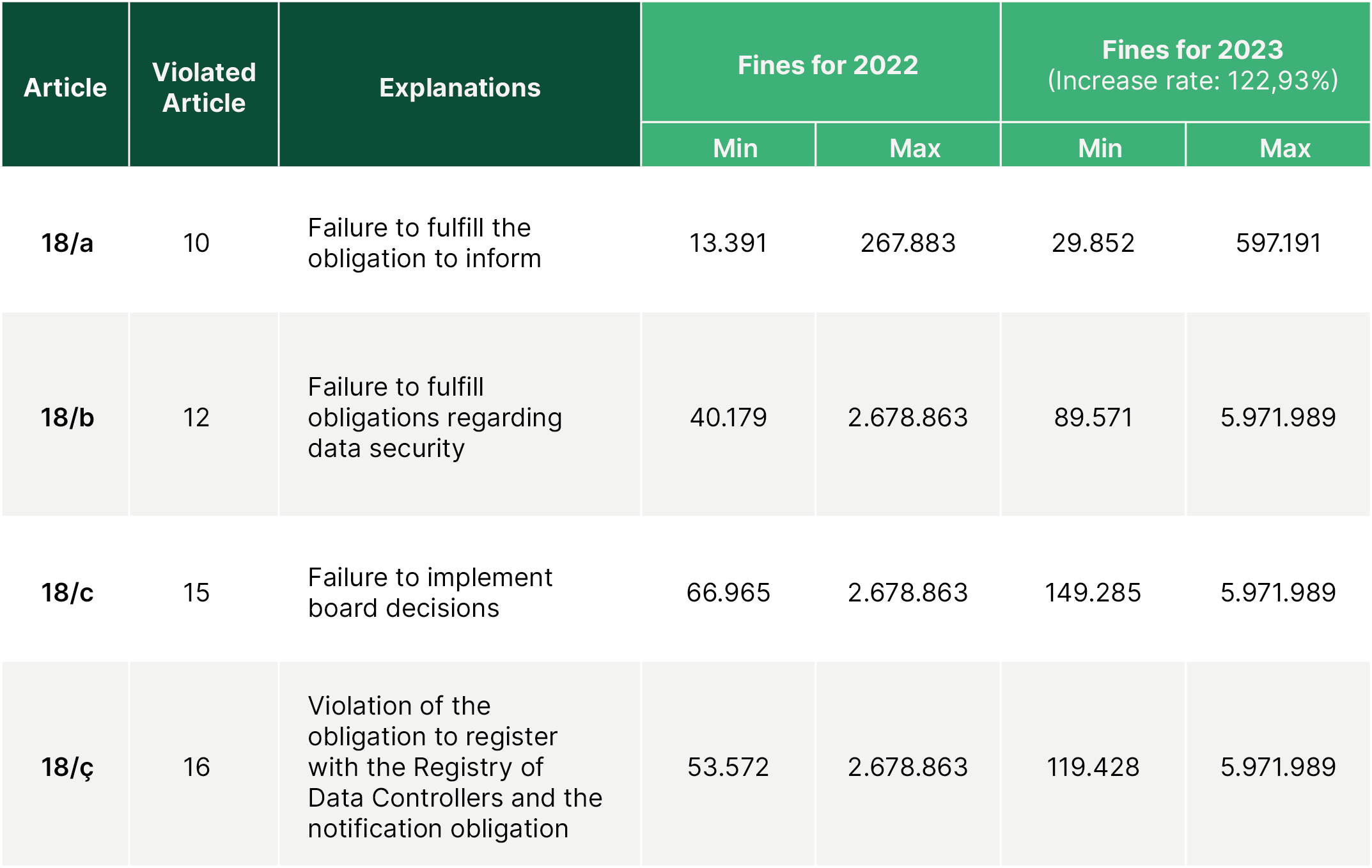Screen dimensions: 1372x868
Task: Click the 18/a article cell
Action: click(x=67, y=243)
